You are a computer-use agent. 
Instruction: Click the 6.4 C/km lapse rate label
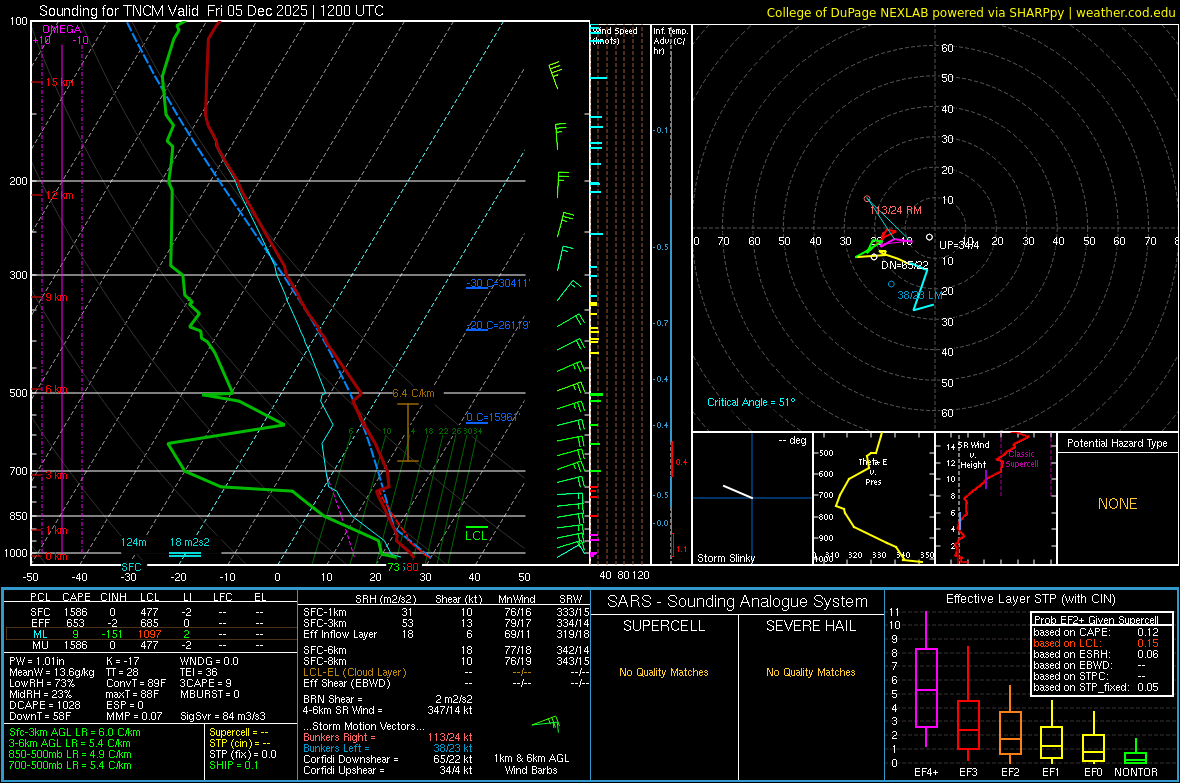point(413,393)
